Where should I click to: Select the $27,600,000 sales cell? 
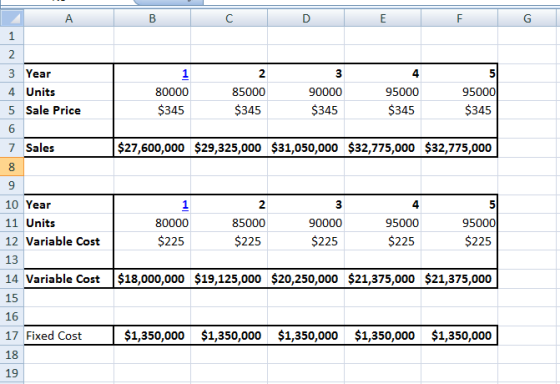coord(152,148)
